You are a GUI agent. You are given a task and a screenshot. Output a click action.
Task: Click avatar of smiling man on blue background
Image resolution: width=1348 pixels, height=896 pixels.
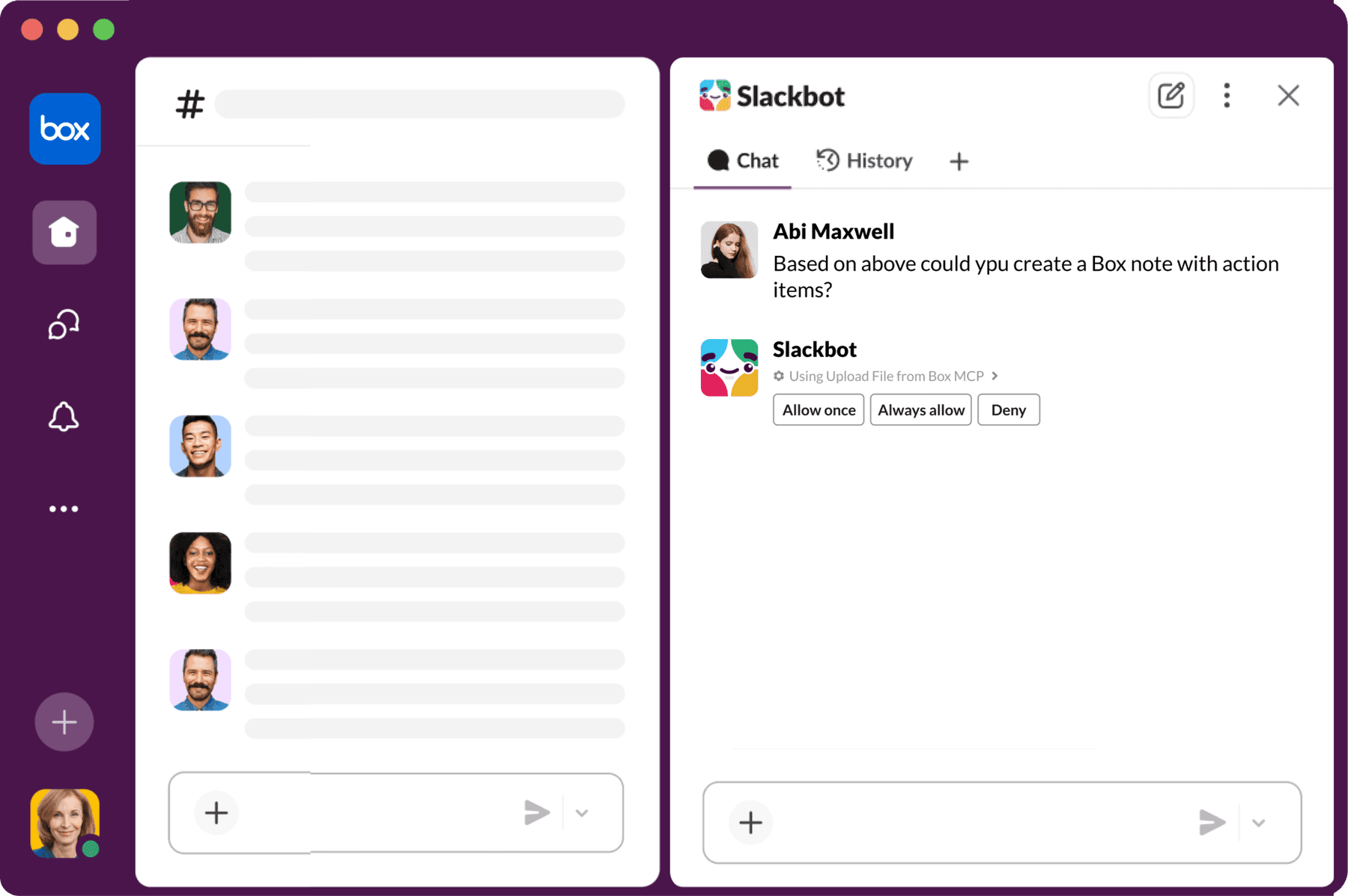(200, 446)
